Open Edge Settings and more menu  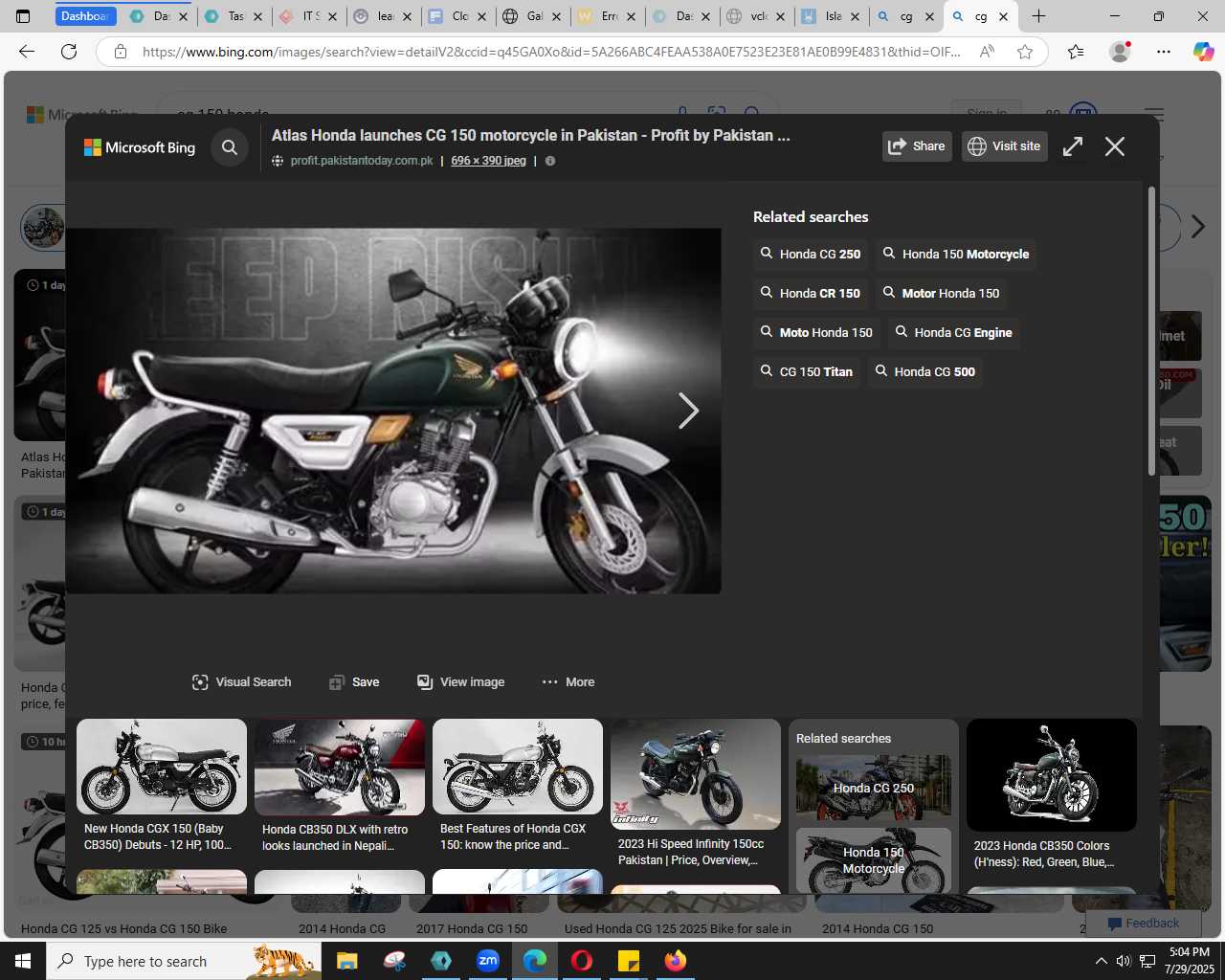(1163, 52)
